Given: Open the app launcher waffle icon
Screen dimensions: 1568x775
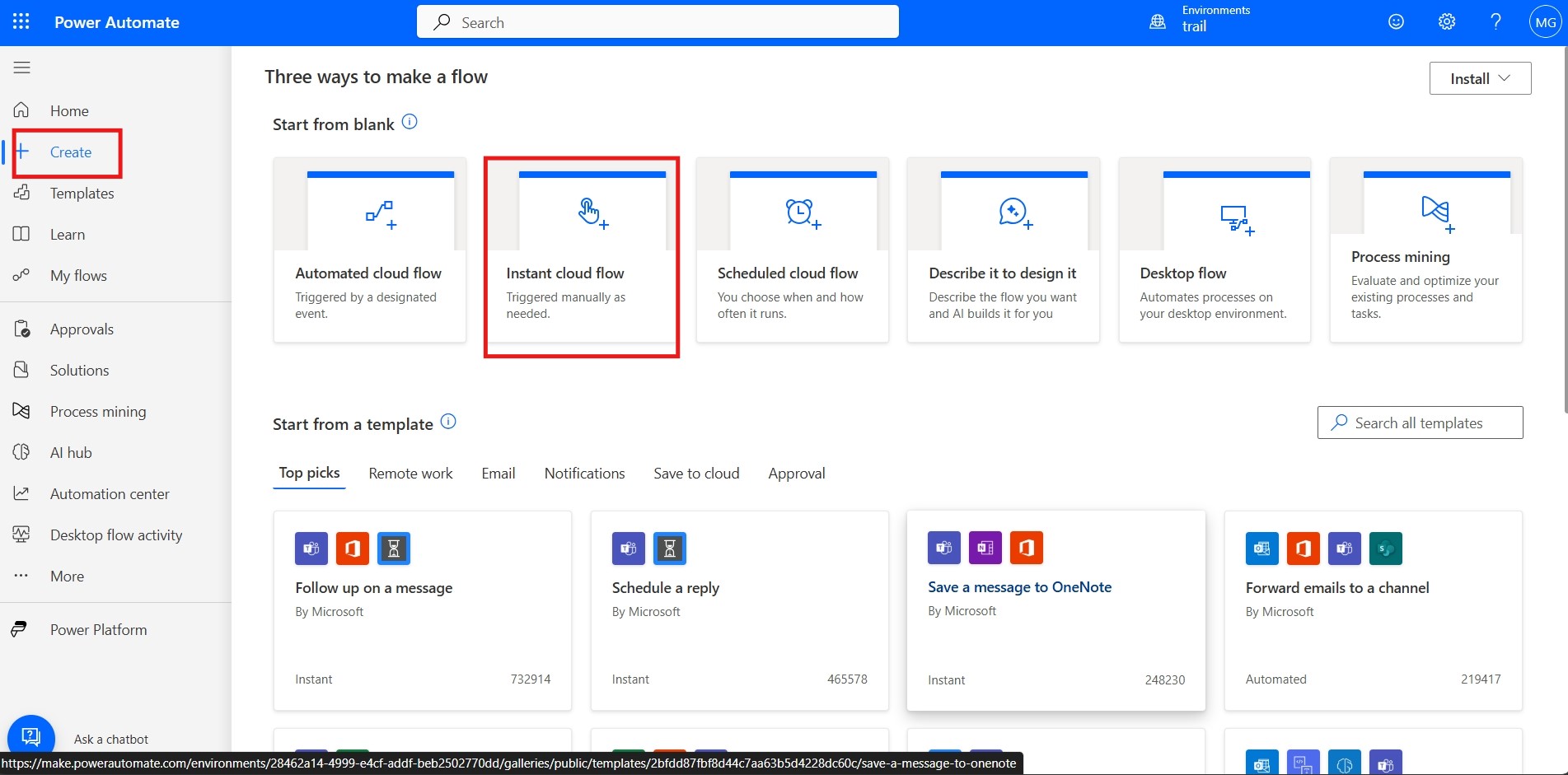Looking at the screenshot, I should pyautogui.click(x=21, y=22).
